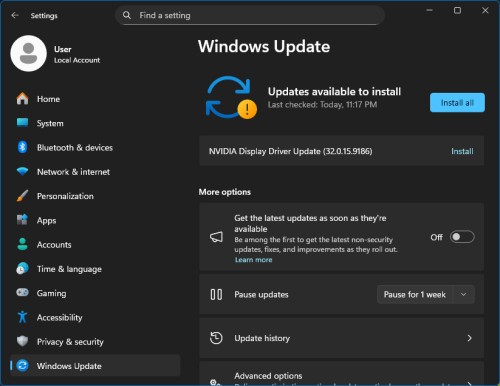Screen dimensions: 500x386
Task: Click the Accessibility figure icon
Action: (22, 317)
